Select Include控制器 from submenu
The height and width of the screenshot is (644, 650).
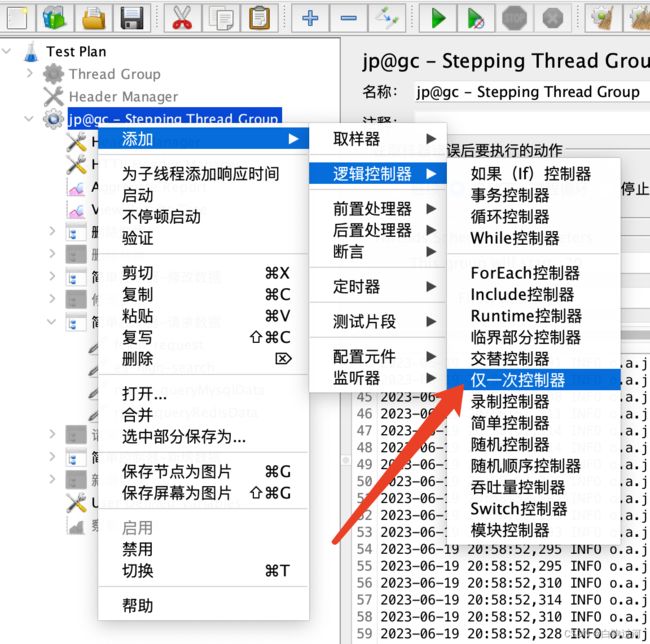pos(534,295)
